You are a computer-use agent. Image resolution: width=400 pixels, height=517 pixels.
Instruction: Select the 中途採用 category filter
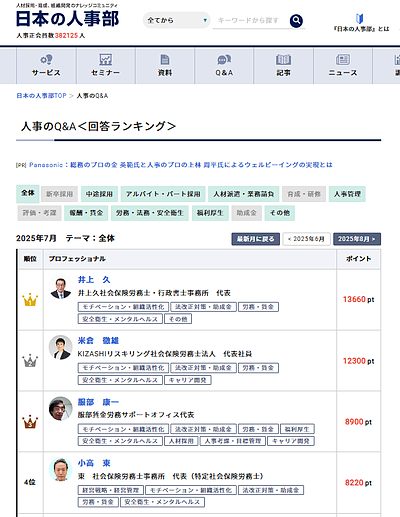pyautogui.click(x=99, y=194)
